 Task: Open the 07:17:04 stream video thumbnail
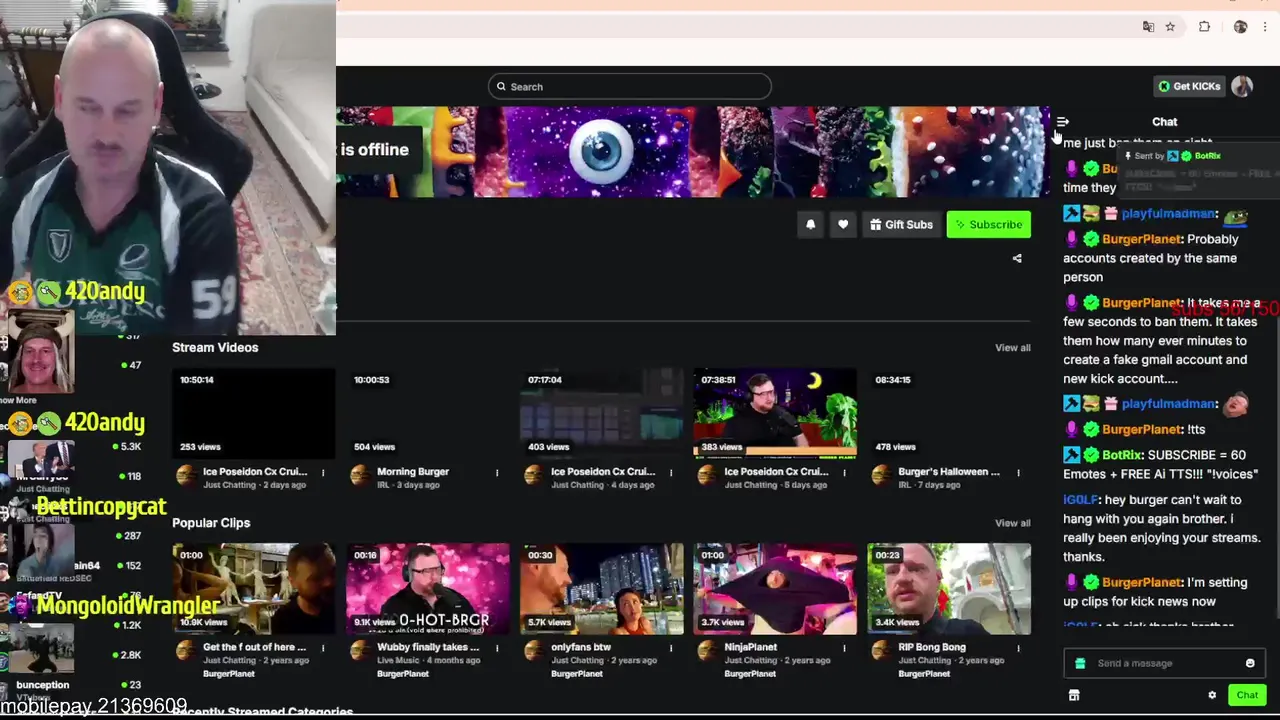601,413
